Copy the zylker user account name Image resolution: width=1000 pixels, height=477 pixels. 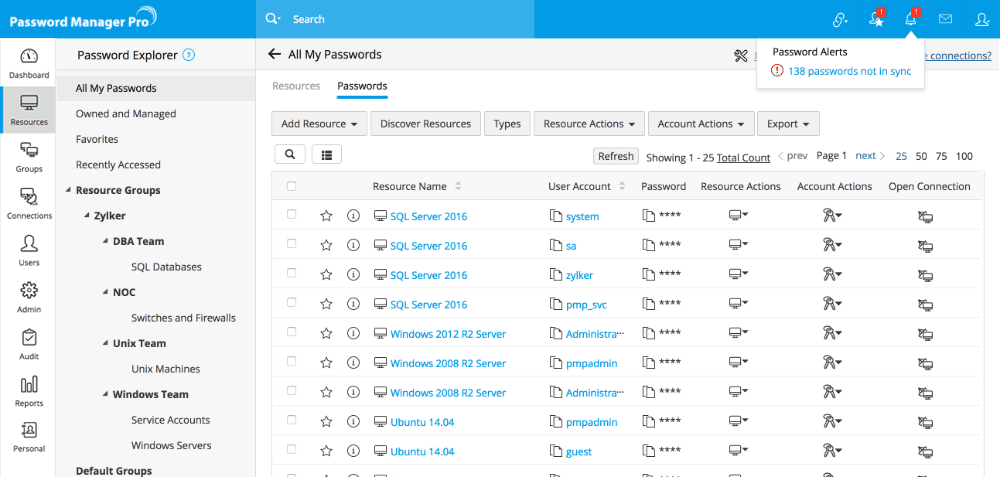click(x=555, y=275)
